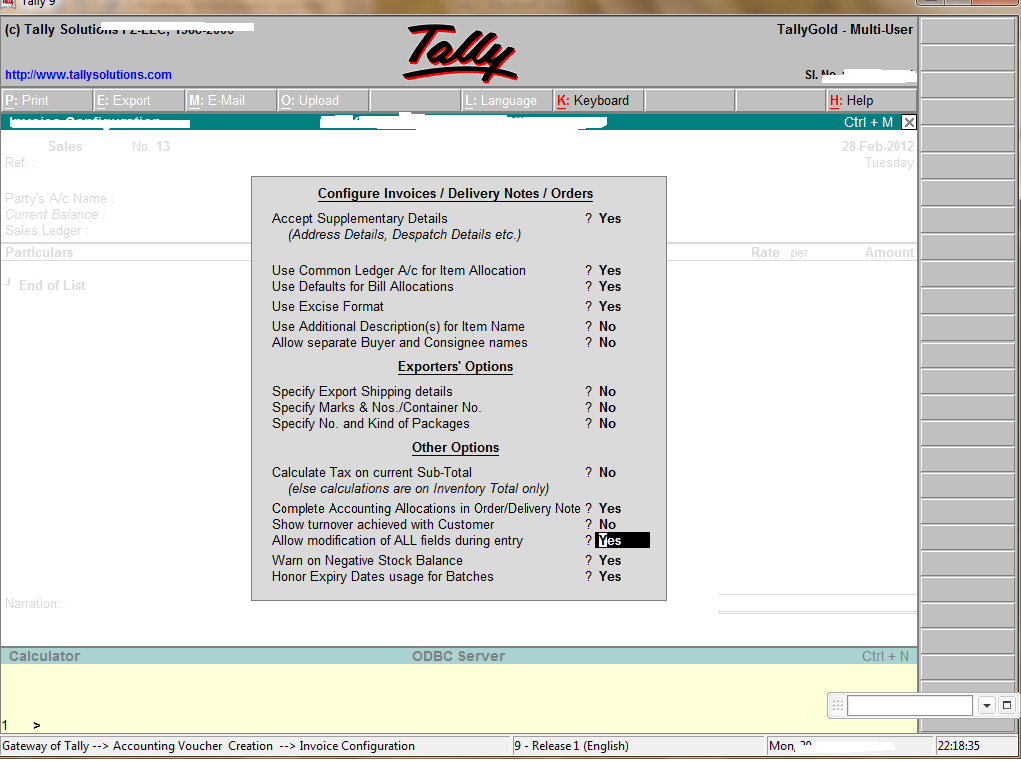
Task: Toggle Show turnover achieved with Customer value
Action: (x=608, y=525)
